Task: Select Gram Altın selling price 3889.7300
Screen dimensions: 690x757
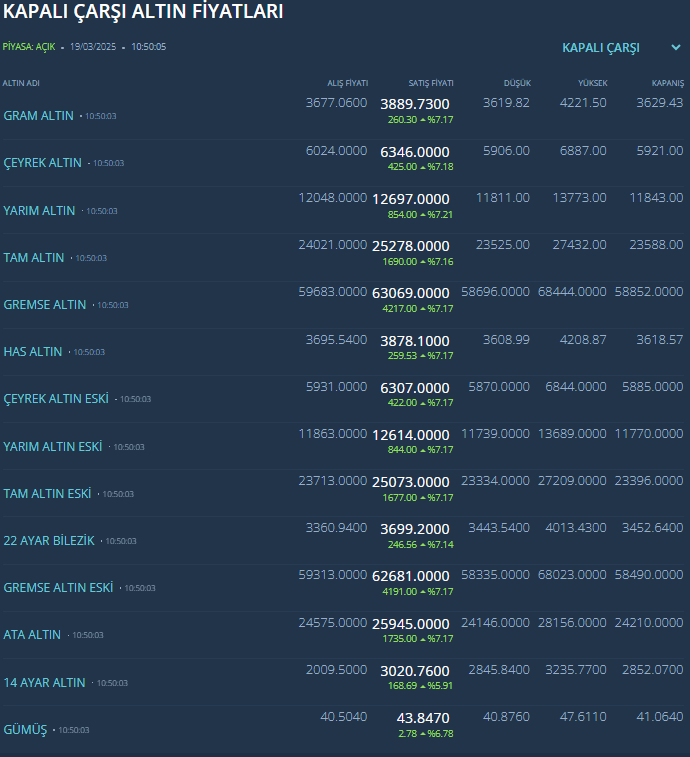Action: [x=415, y=104]
